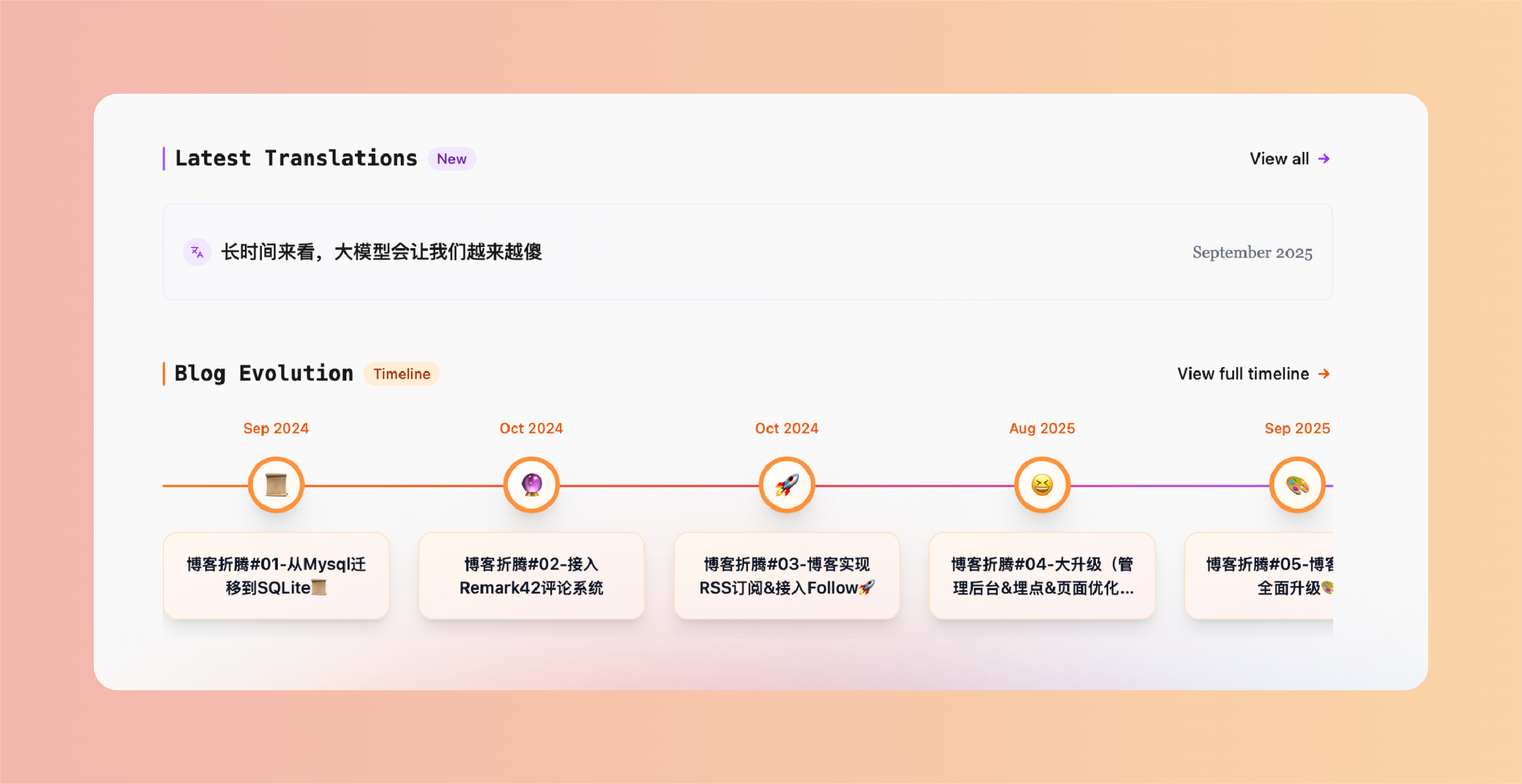Open 博客折腾#03 RSS and Follow card
The image size is (1522, 784).
coord(787,575)
